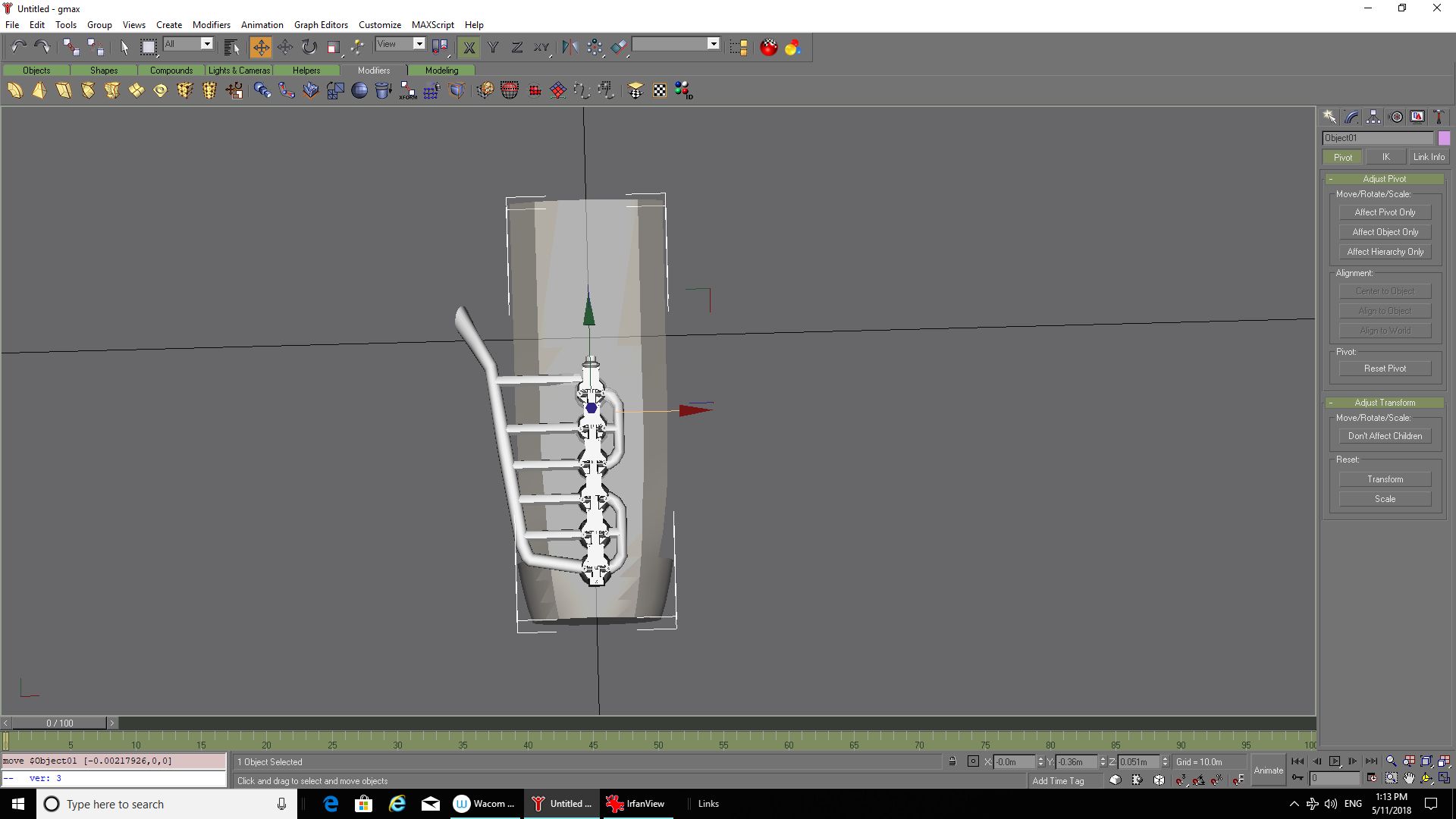This screenshot has width=1456, height=819.
Task: Click the Zoom magnifier viewport icon
Action: click(x=1391, y=761)
